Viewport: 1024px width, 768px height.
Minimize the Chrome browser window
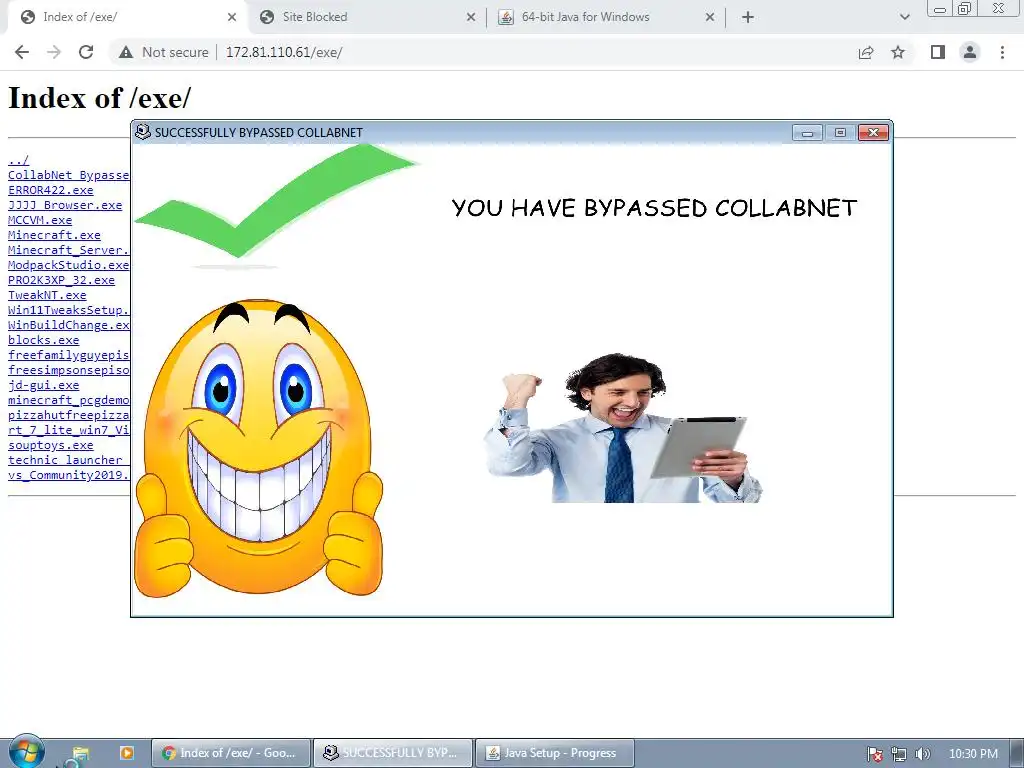940,8
